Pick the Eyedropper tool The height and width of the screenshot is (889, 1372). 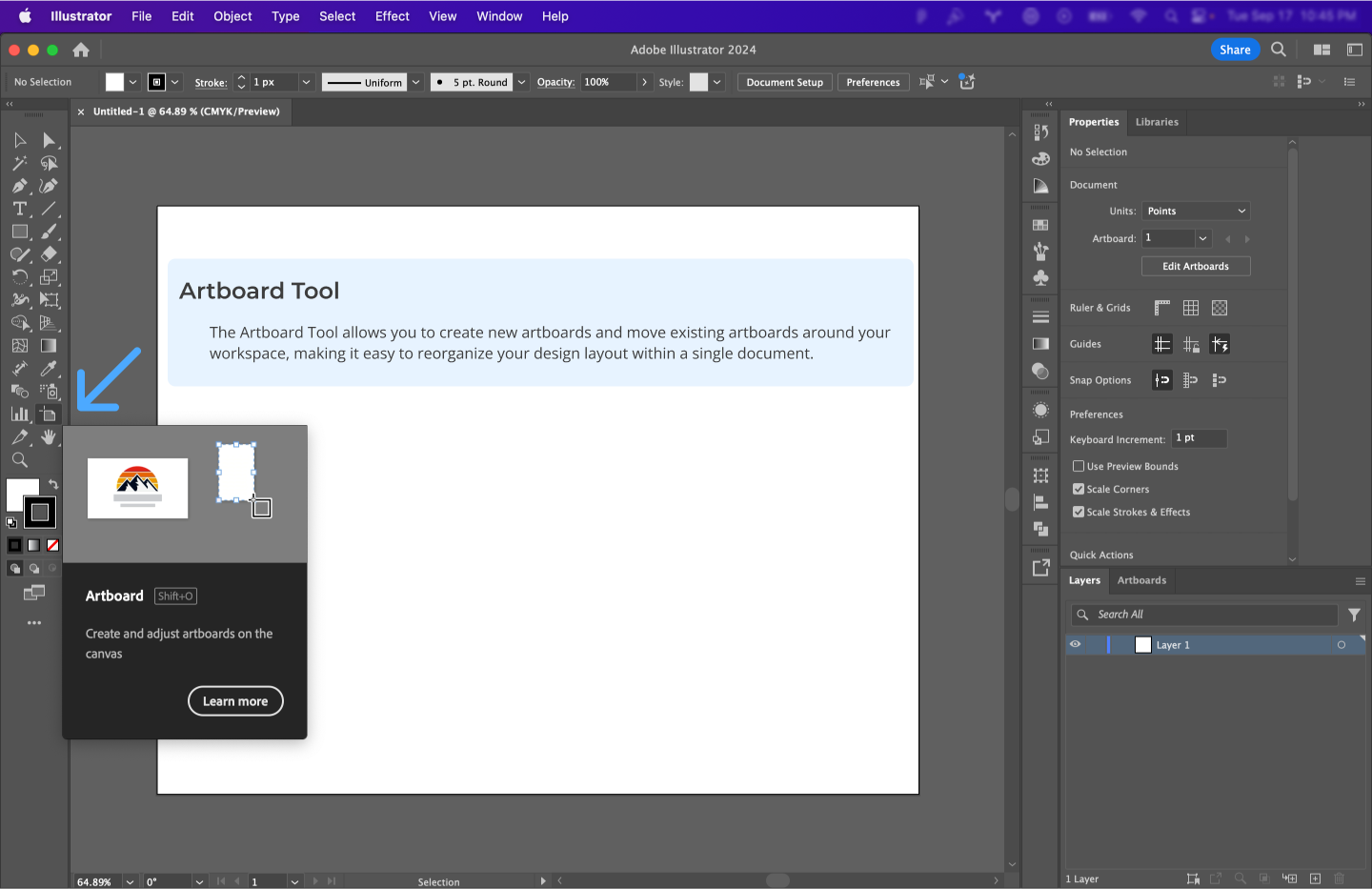pos(49,369)
